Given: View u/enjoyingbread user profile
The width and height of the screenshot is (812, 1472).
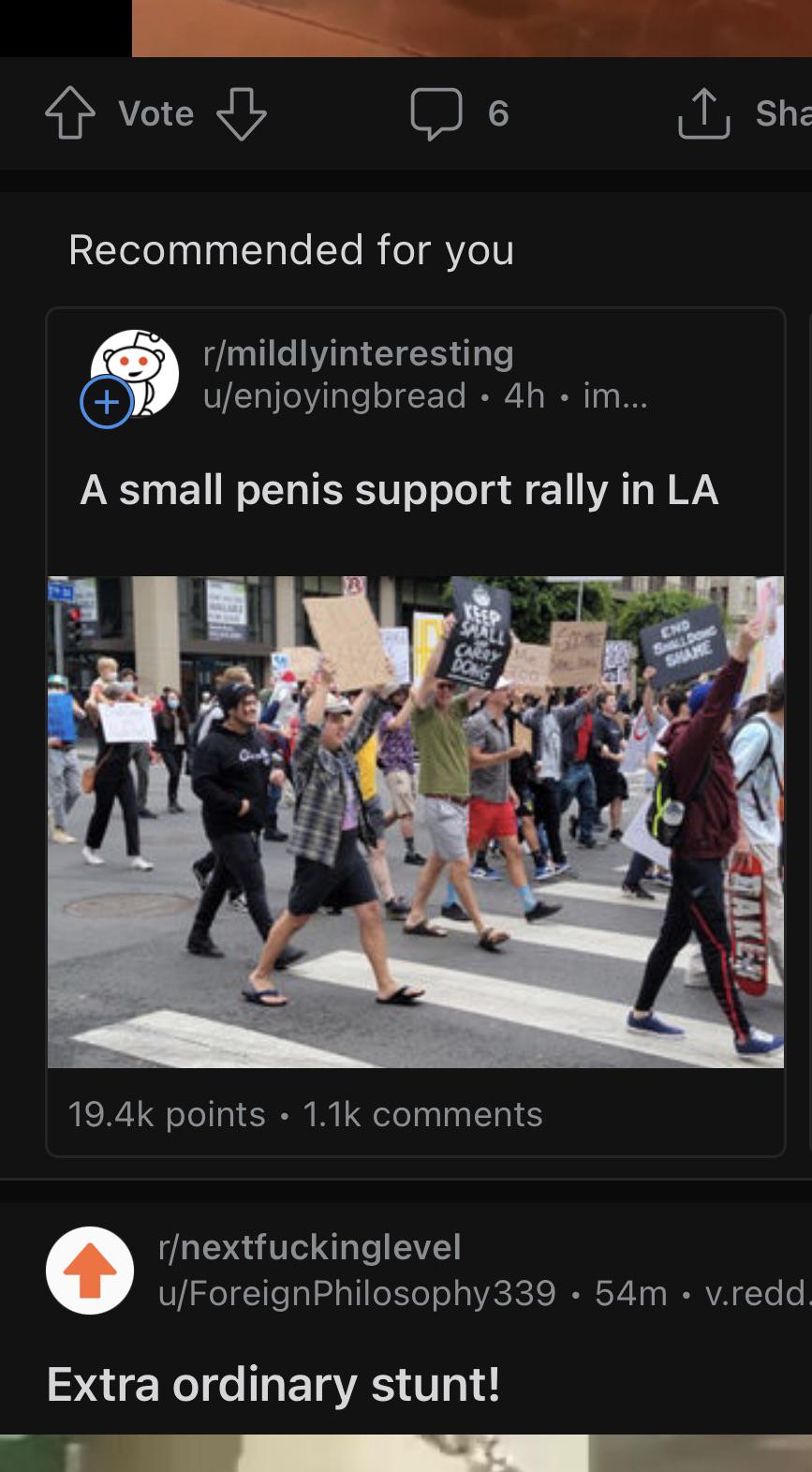Looking at the screenshot, I should (x=334, y=395).
